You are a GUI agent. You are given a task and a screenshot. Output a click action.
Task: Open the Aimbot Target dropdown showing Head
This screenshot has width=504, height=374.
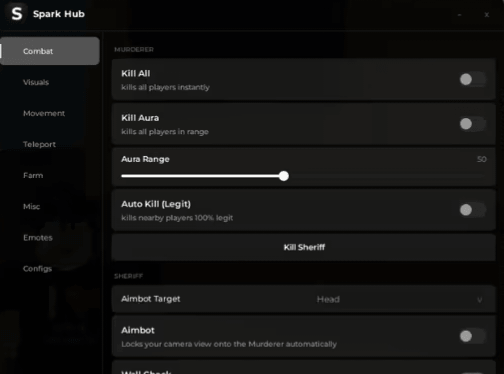coord(303,299)
